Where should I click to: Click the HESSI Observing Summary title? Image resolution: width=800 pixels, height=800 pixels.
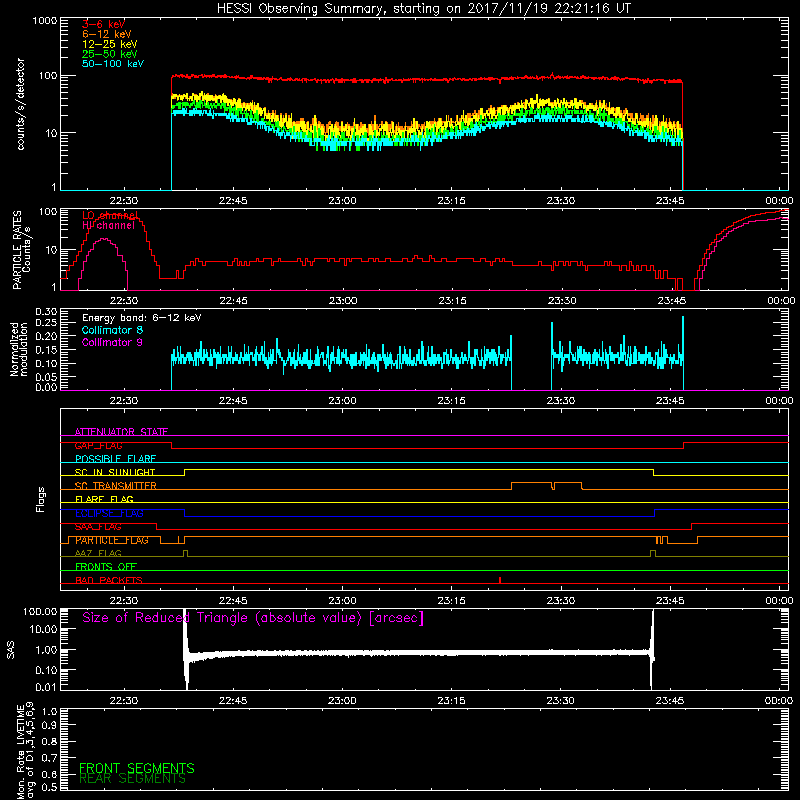point(423,9)
